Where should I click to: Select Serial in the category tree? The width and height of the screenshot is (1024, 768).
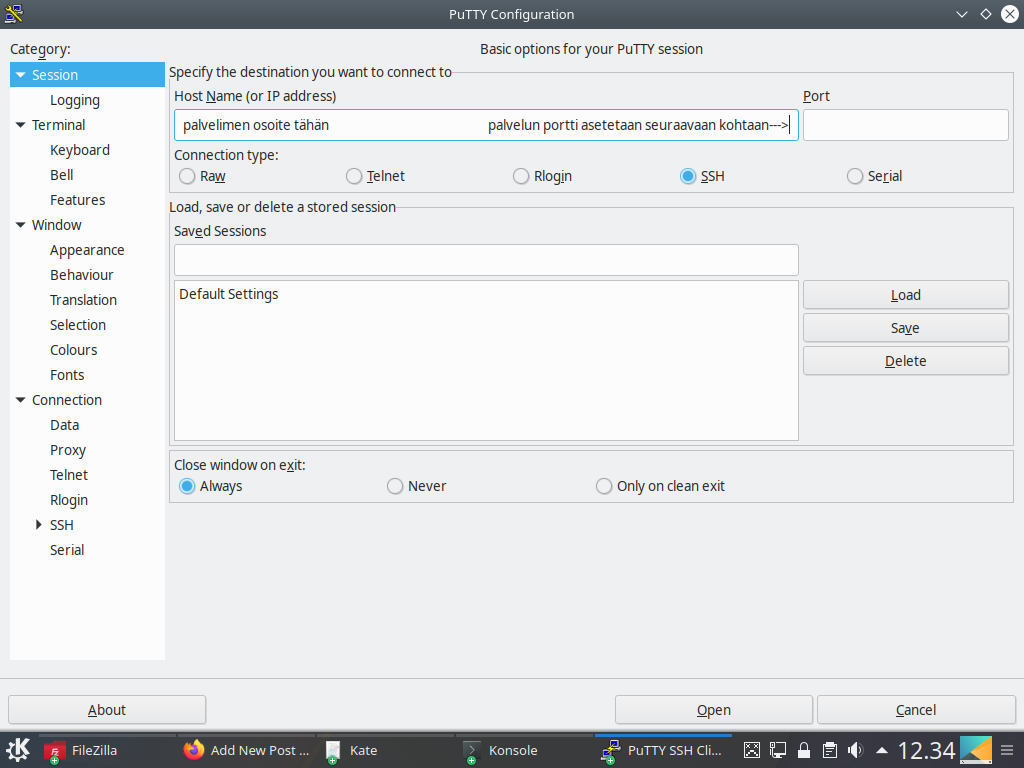pyautogui.click(x=67, y=550)
